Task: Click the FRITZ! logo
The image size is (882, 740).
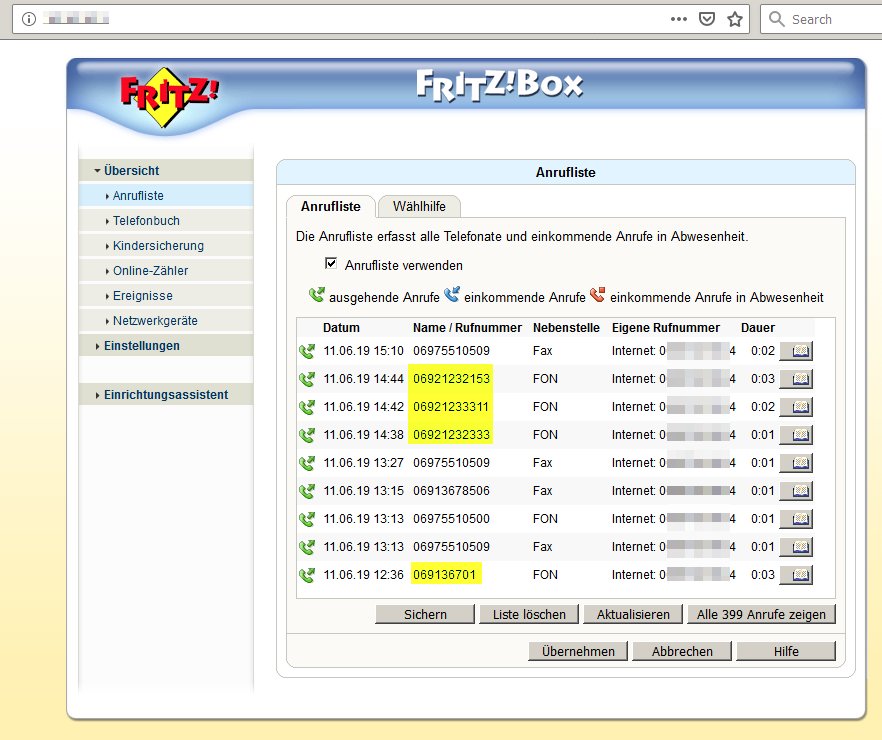Action: click(169, 96)
